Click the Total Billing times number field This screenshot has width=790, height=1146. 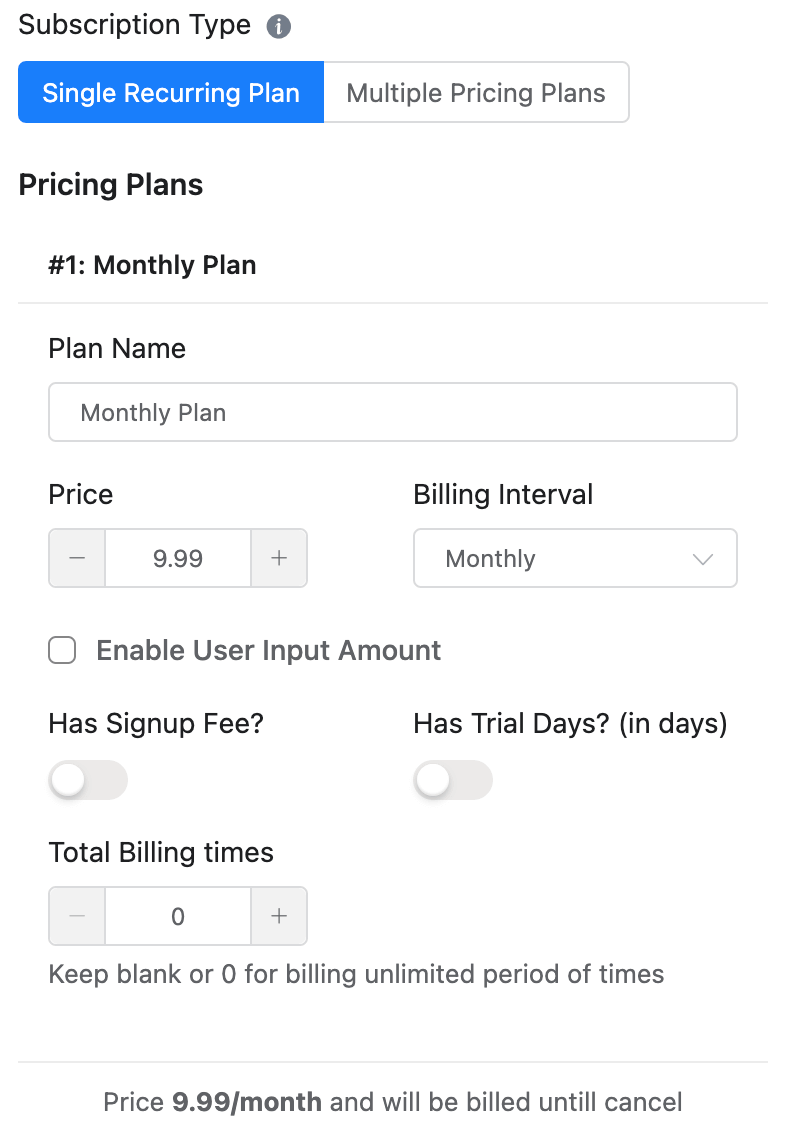point(178,916)
